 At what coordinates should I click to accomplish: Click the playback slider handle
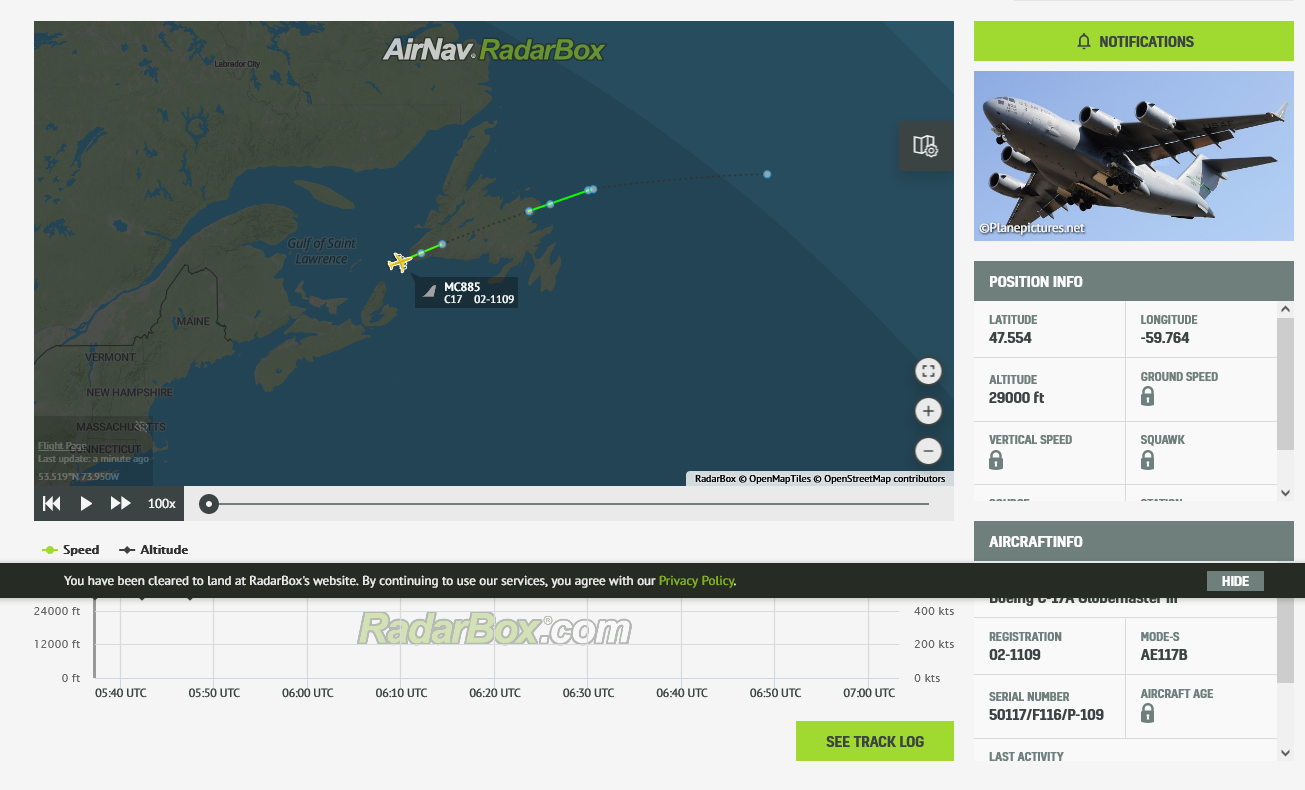[x=208, y=503]
